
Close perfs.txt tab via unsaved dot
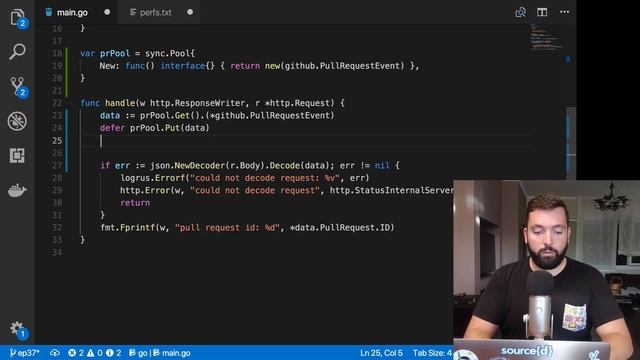click(x=190, y=12)
